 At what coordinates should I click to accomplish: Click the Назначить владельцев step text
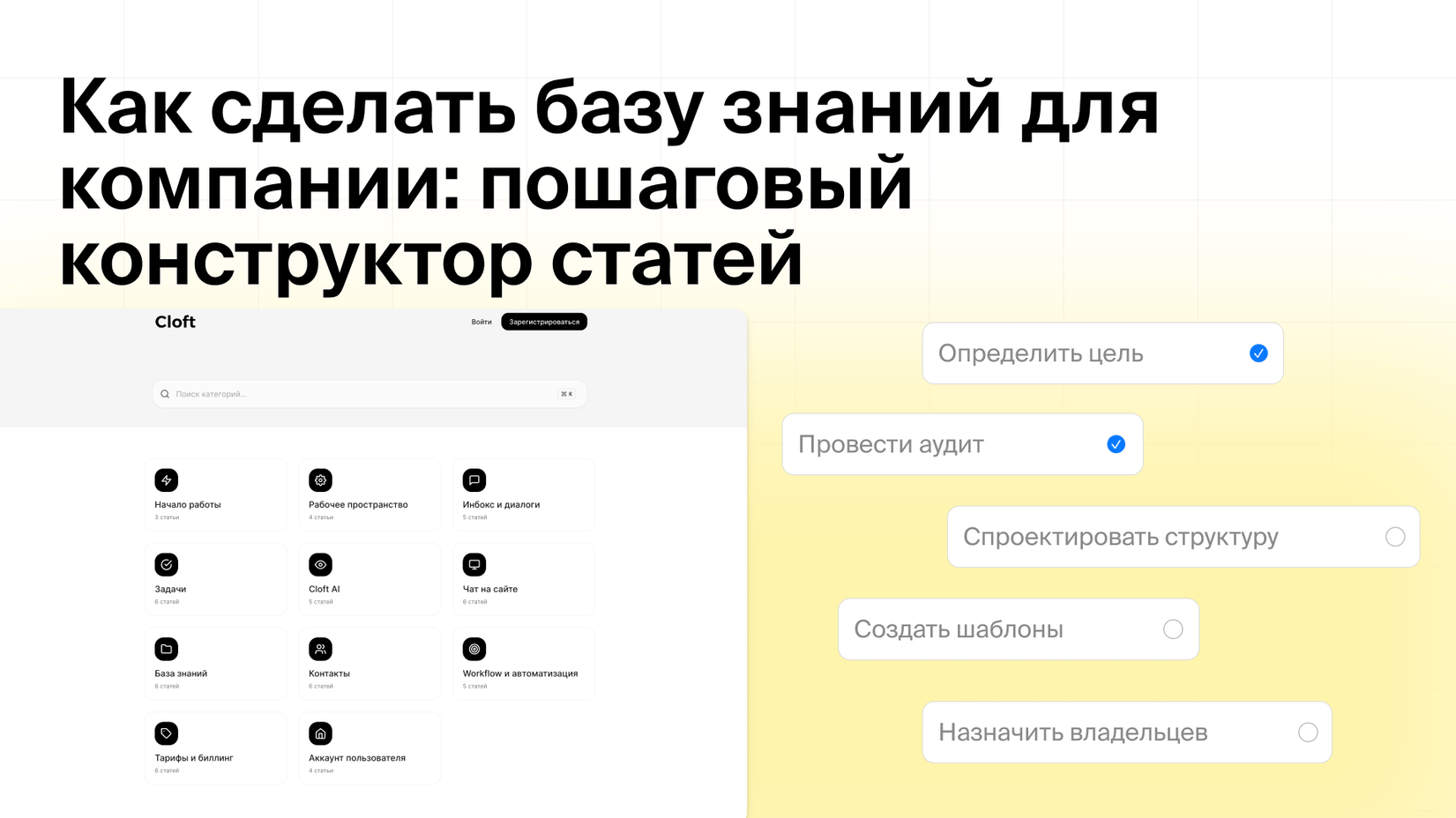click(1073, 732)
